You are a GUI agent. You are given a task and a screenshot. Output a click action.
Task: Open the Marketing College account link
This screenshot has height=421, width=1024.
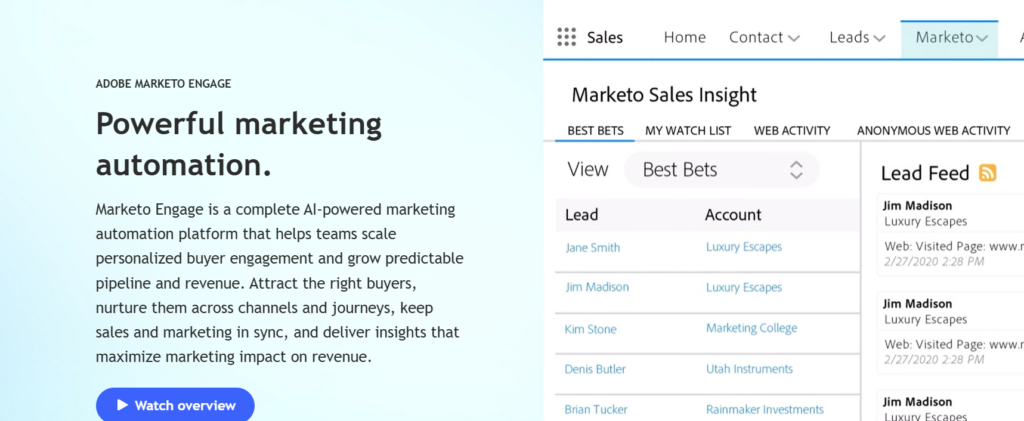[x=751, y=328]
